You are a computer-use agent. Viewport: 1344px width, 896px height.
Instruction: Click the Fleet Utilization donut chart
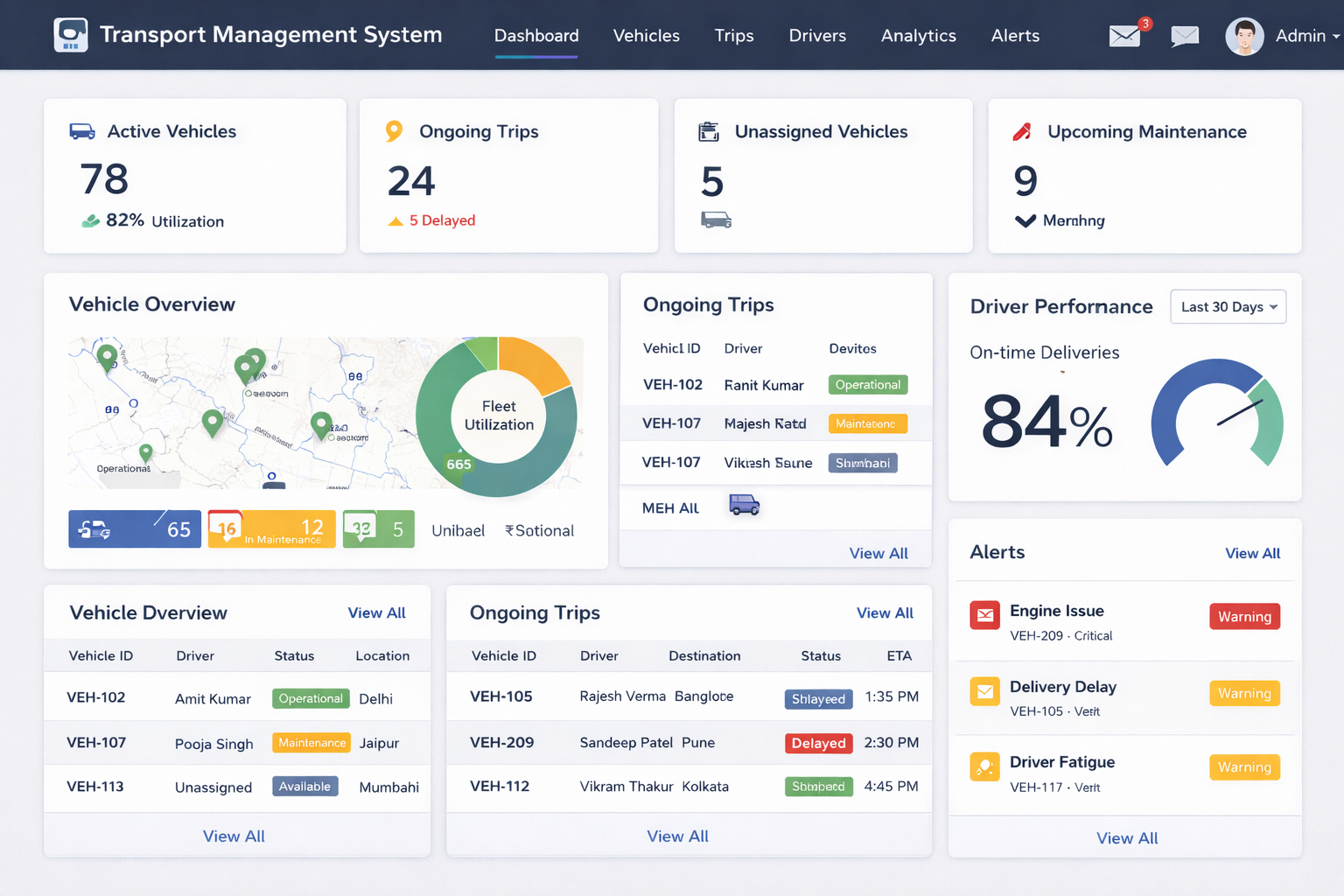click(498, 416)
